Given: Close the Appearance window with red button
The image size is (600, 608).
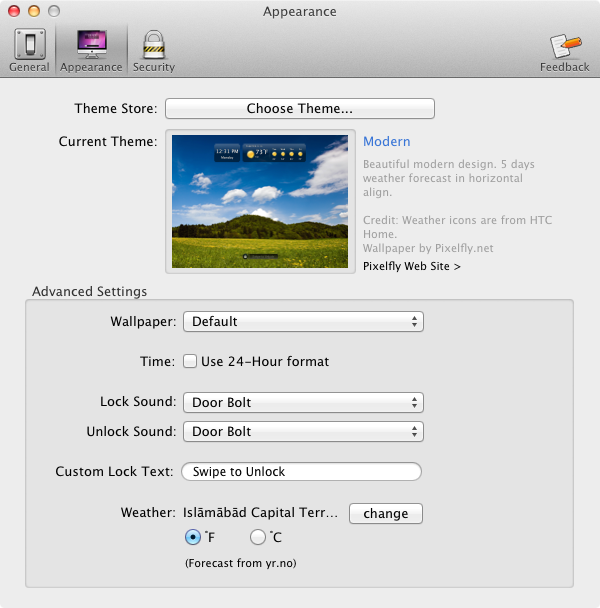Looking at the screenshot, I should pyautogui.click(x=14, y=11).
